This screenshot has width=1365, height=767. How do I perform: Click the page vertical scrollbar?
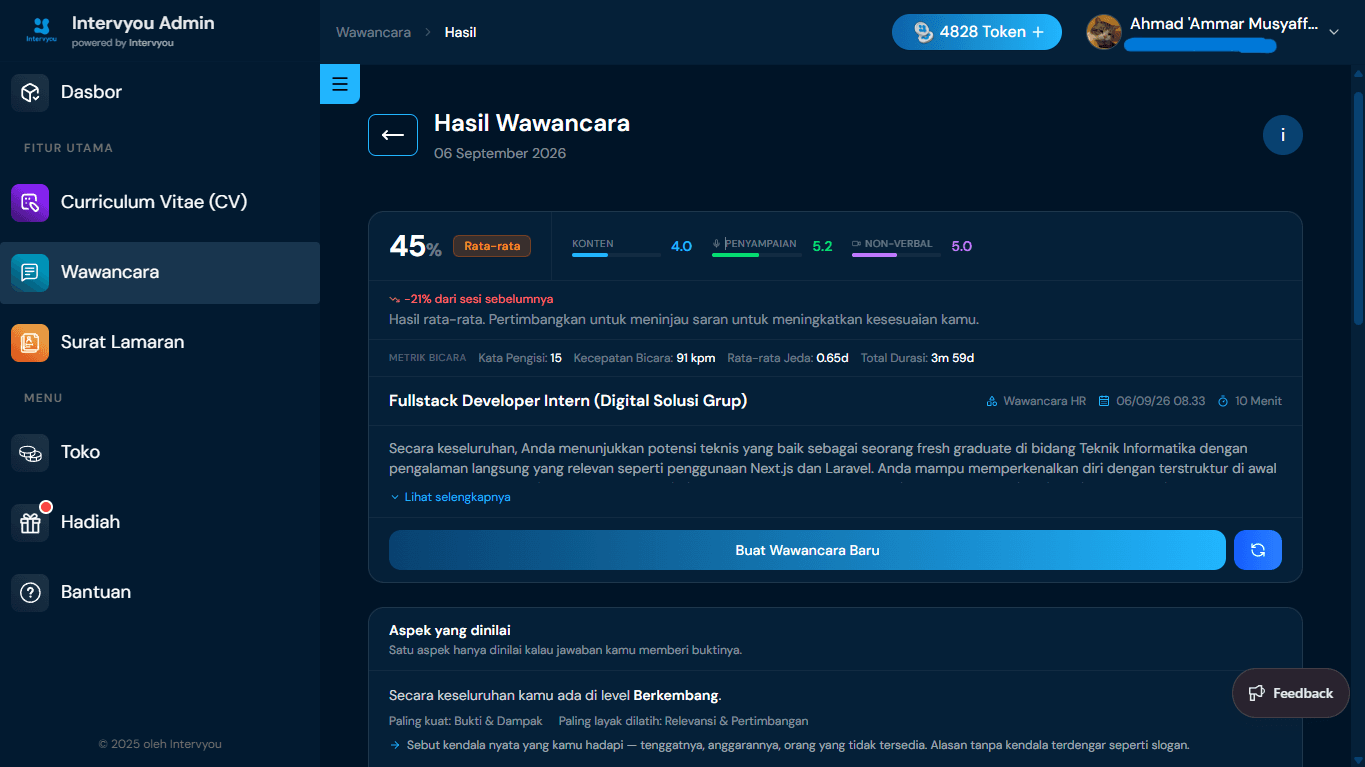tap(1358, 208)
